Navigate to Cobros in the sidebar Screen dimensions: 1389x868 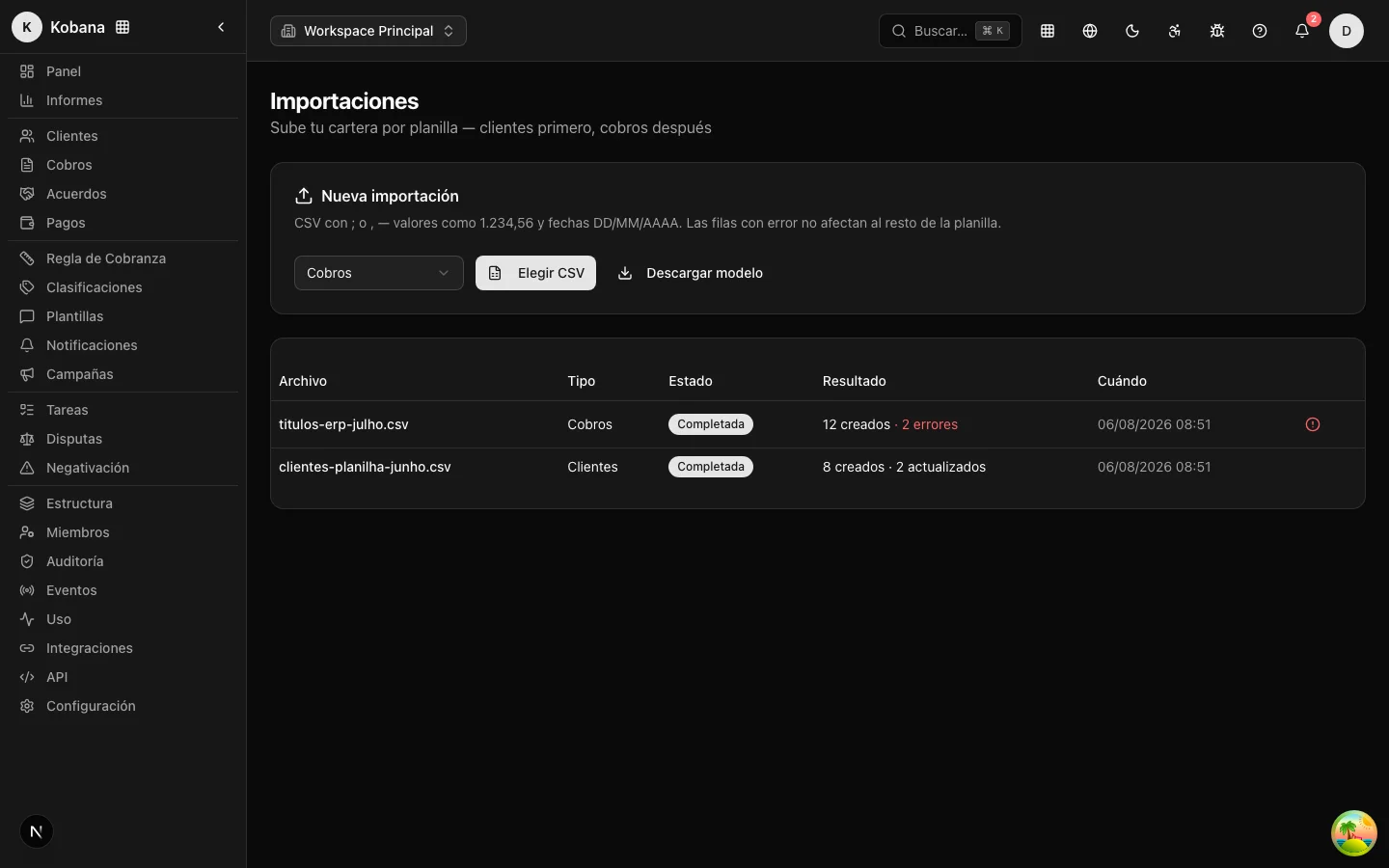click(123, 165)
